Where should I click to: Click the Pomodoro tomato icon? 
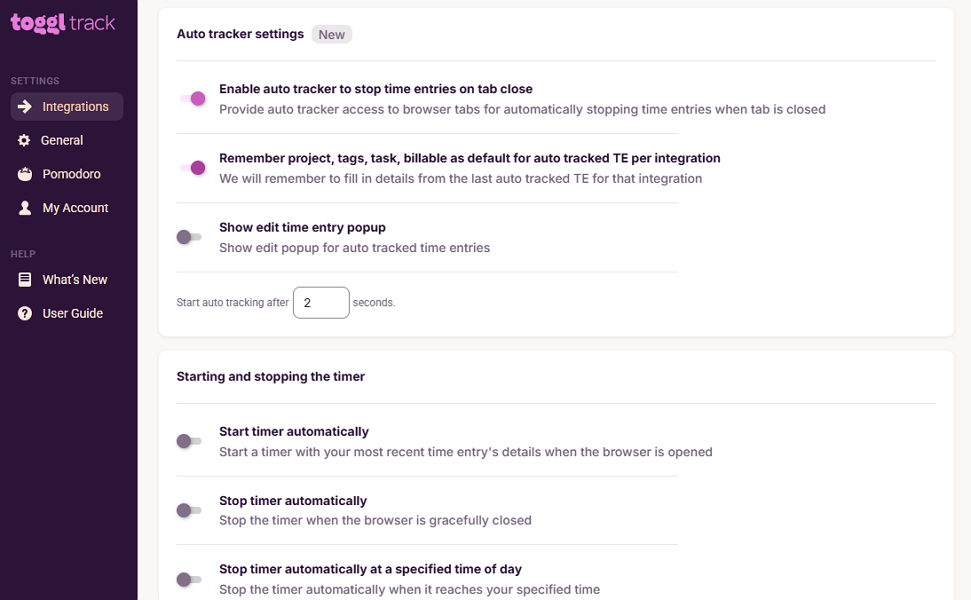(25, 174)
